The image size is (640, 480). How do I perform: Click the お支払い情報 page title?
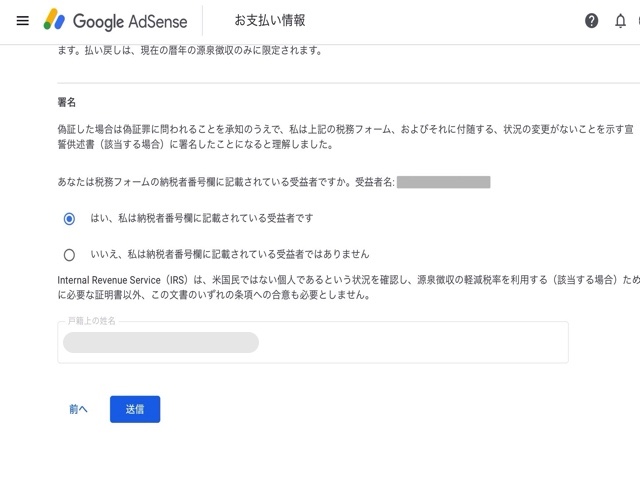[270, 20]
